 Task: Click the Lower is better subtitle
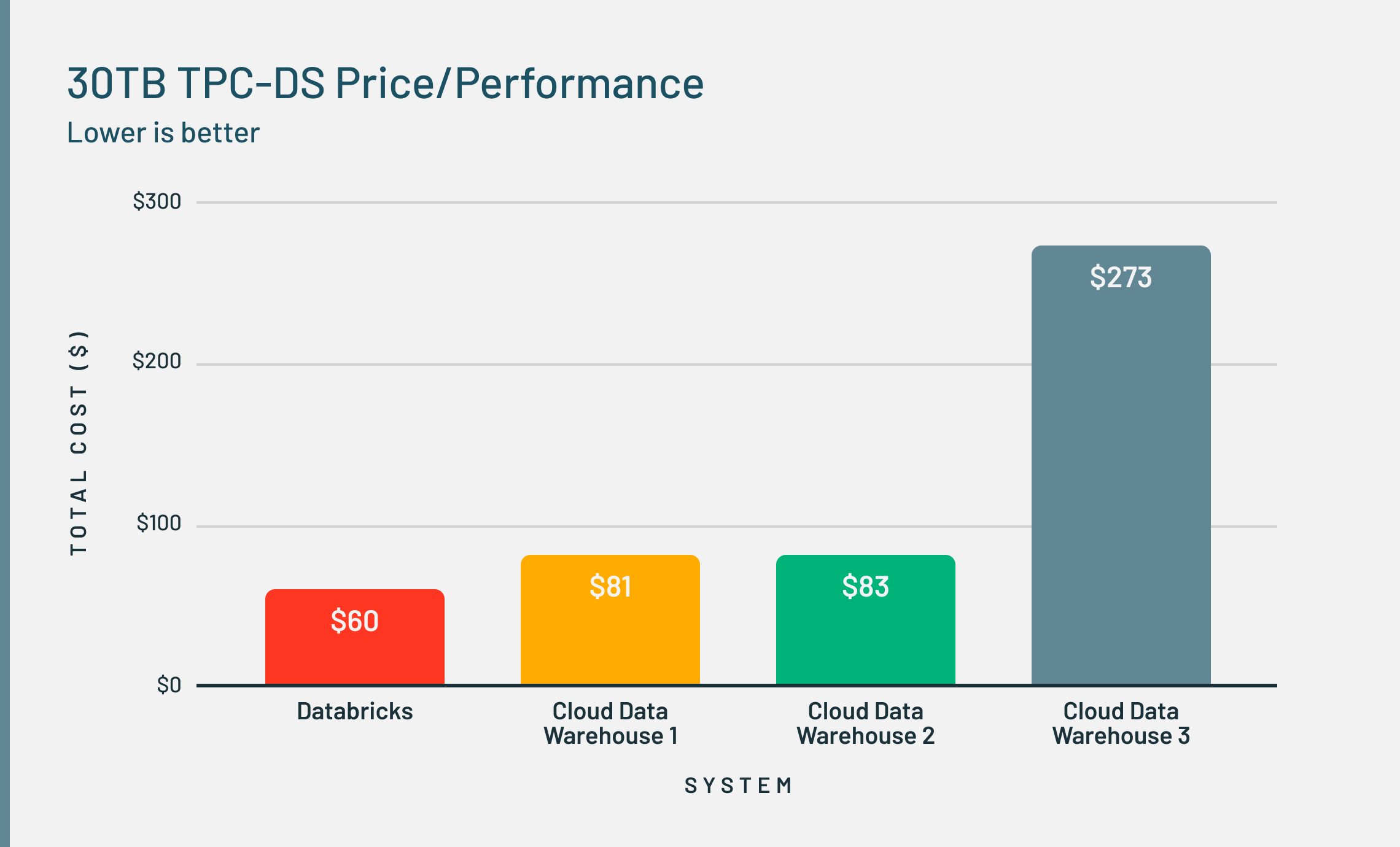tap(163, 133)
